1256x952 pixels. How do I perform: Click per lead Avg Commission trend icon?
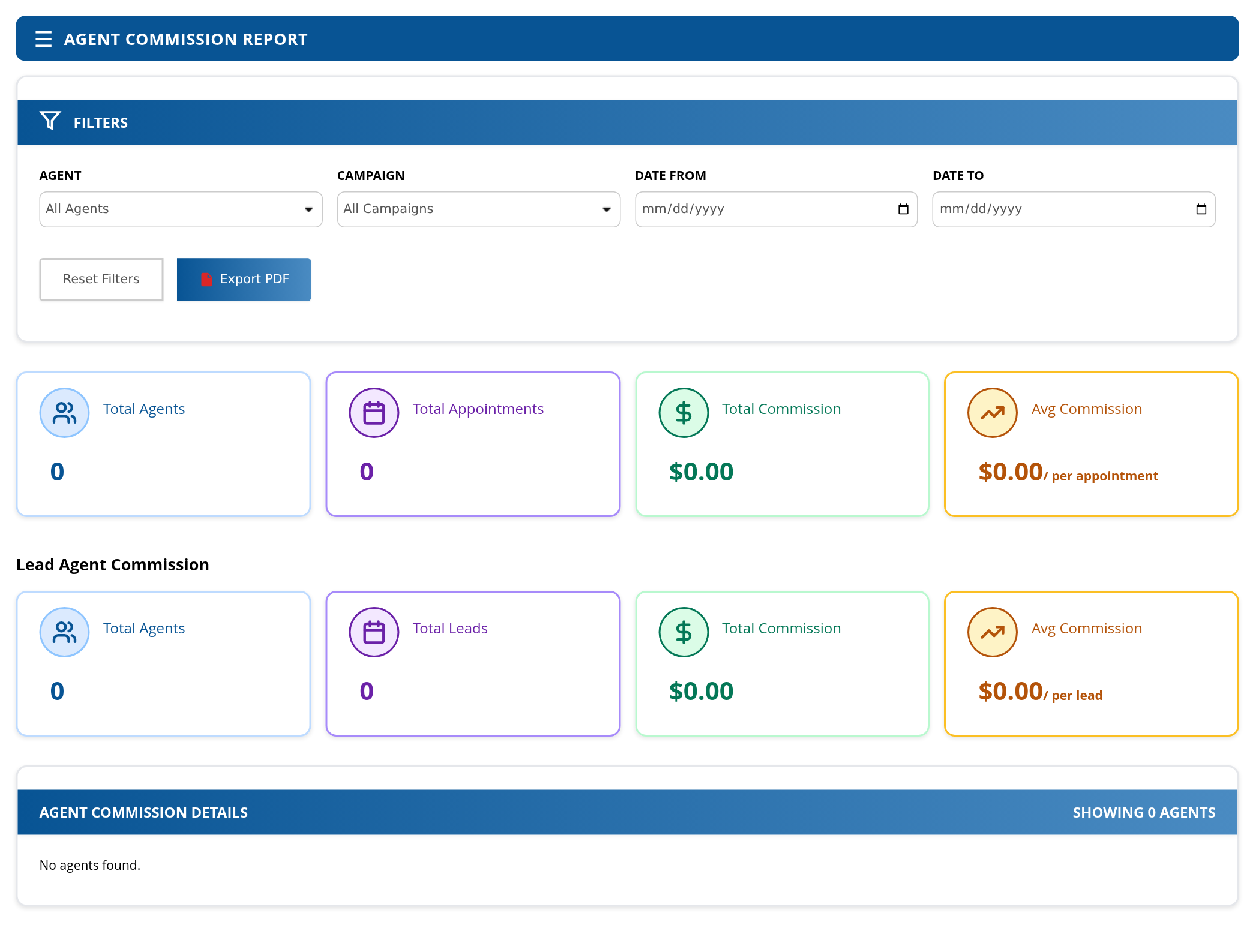[x=993, y=632]
